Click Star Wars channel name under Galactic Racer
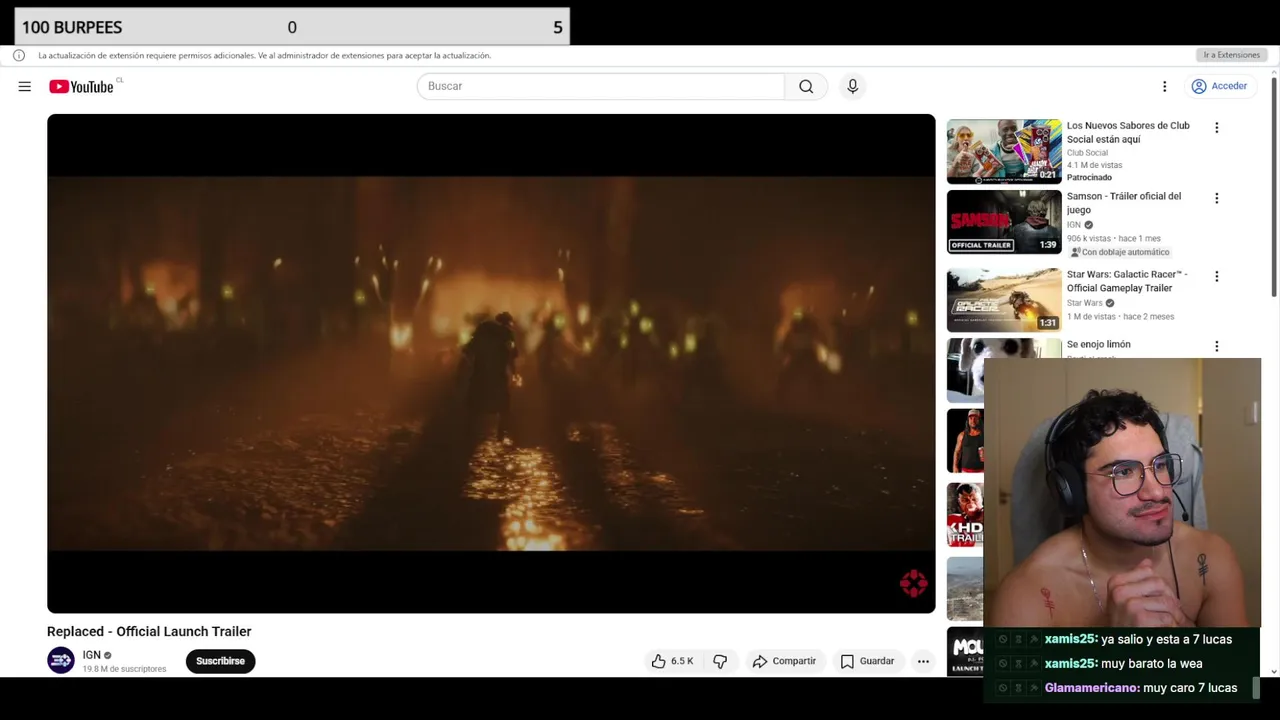 click(x=1085, y=303)
